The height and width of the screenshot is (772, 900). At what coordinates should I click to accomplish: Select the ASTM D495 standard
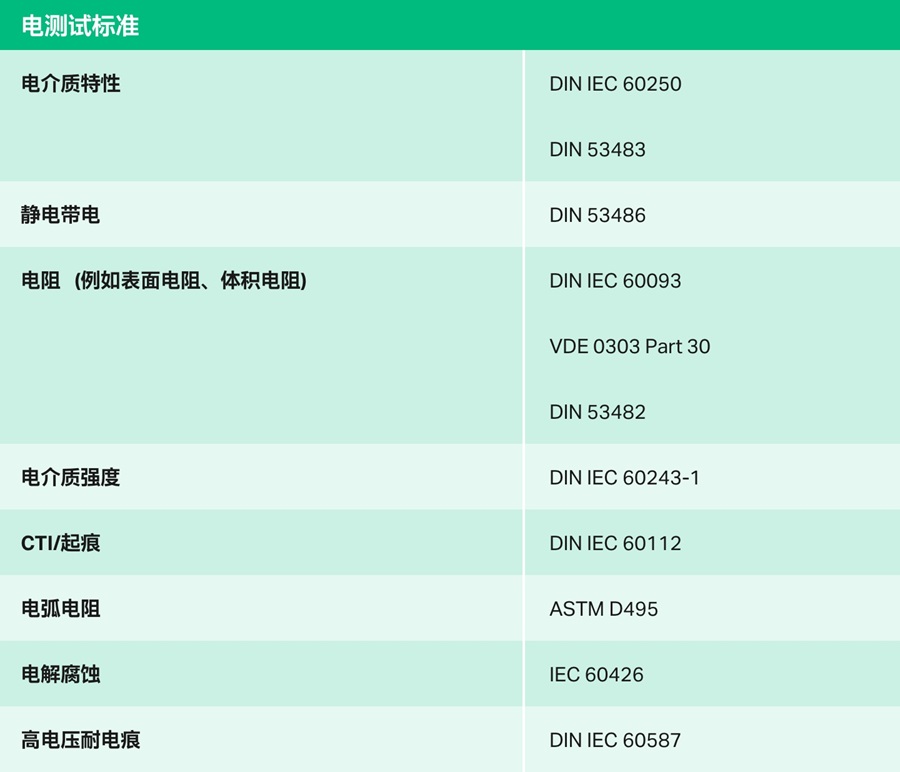603,609
